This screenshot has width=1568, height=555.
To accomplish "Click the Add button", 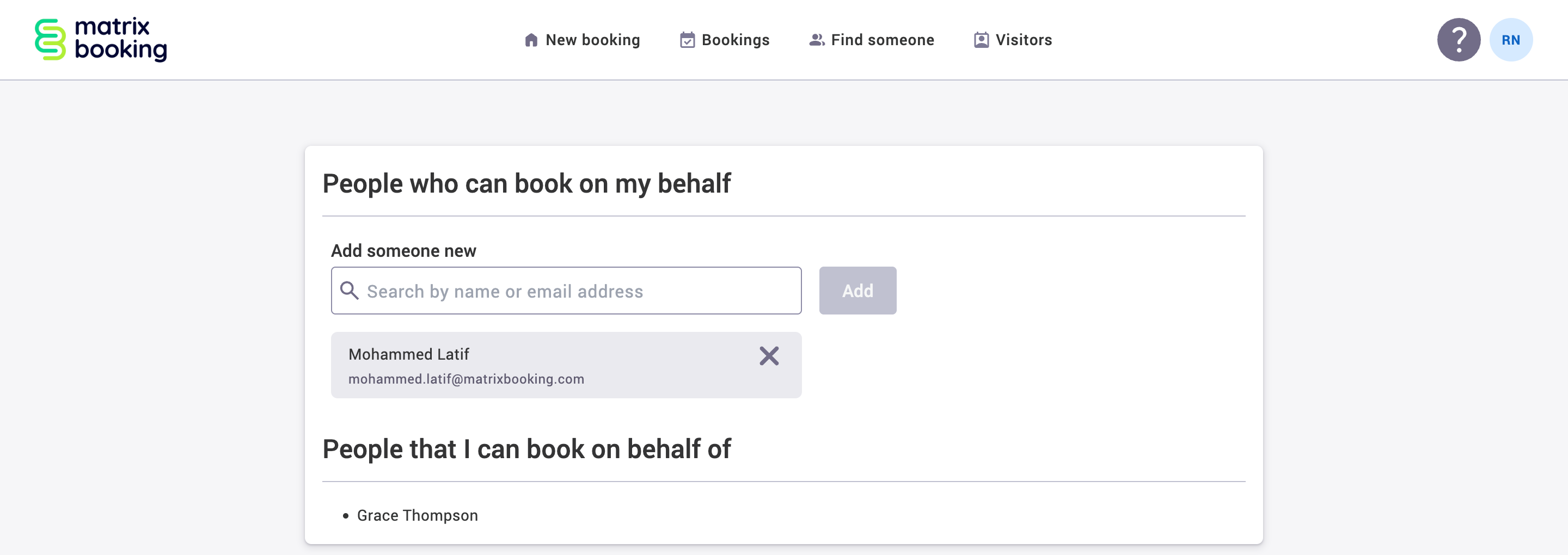I will [857, 290].
